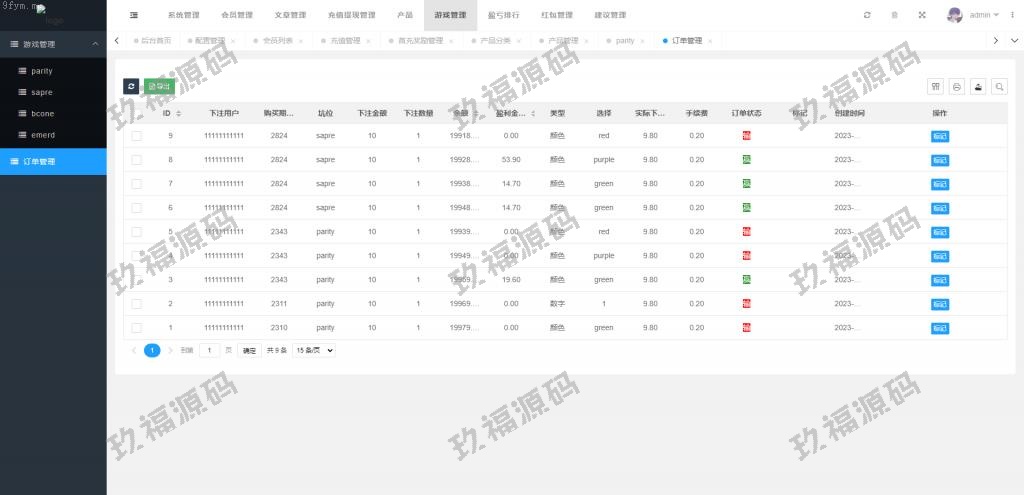The image size is (1024, 495).
Task: Open the column filter icon above the table
Action: point(936,87)
